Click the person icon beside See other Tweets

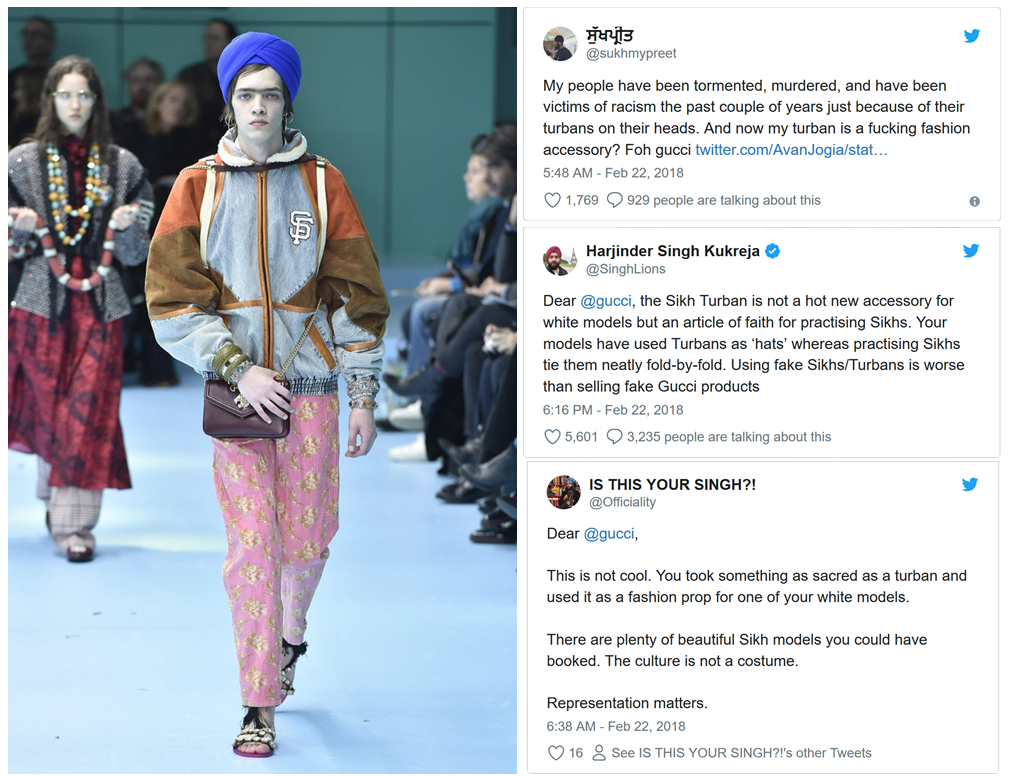tap(599, 753)
